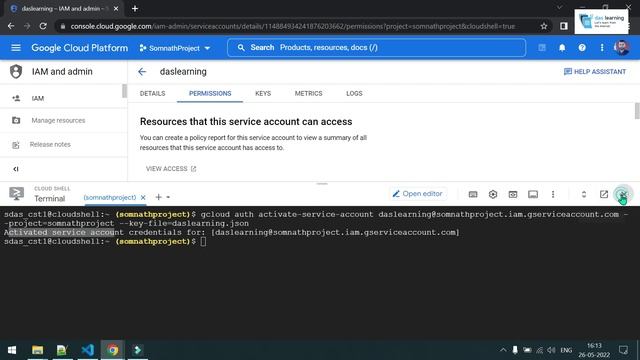The image size is (640, 360).
Task: Click the Cloud Shell maximize/restore arrows icon
Action: point(584,194)
